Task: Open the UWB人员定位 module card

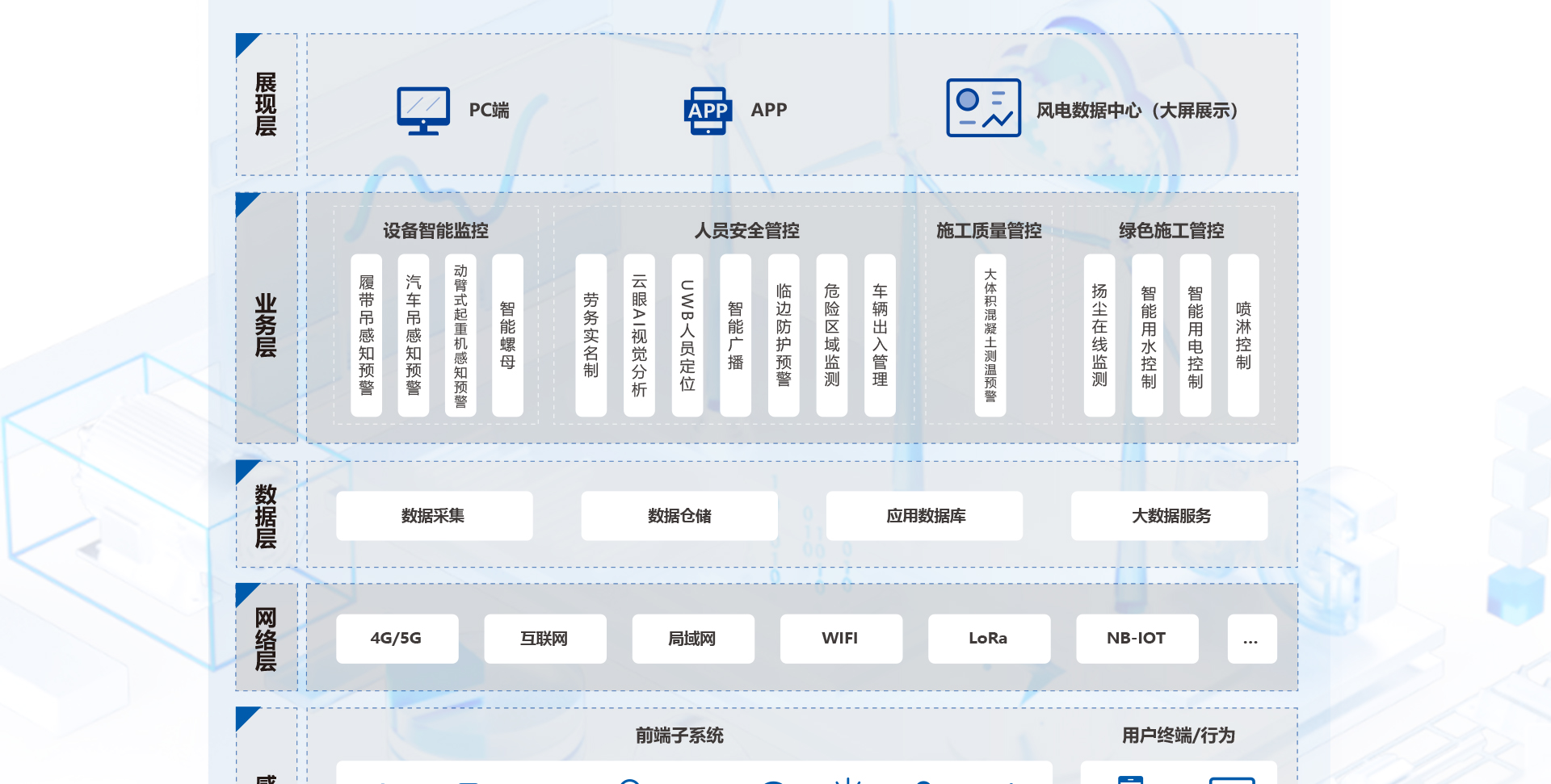Action: coord(687,335)
